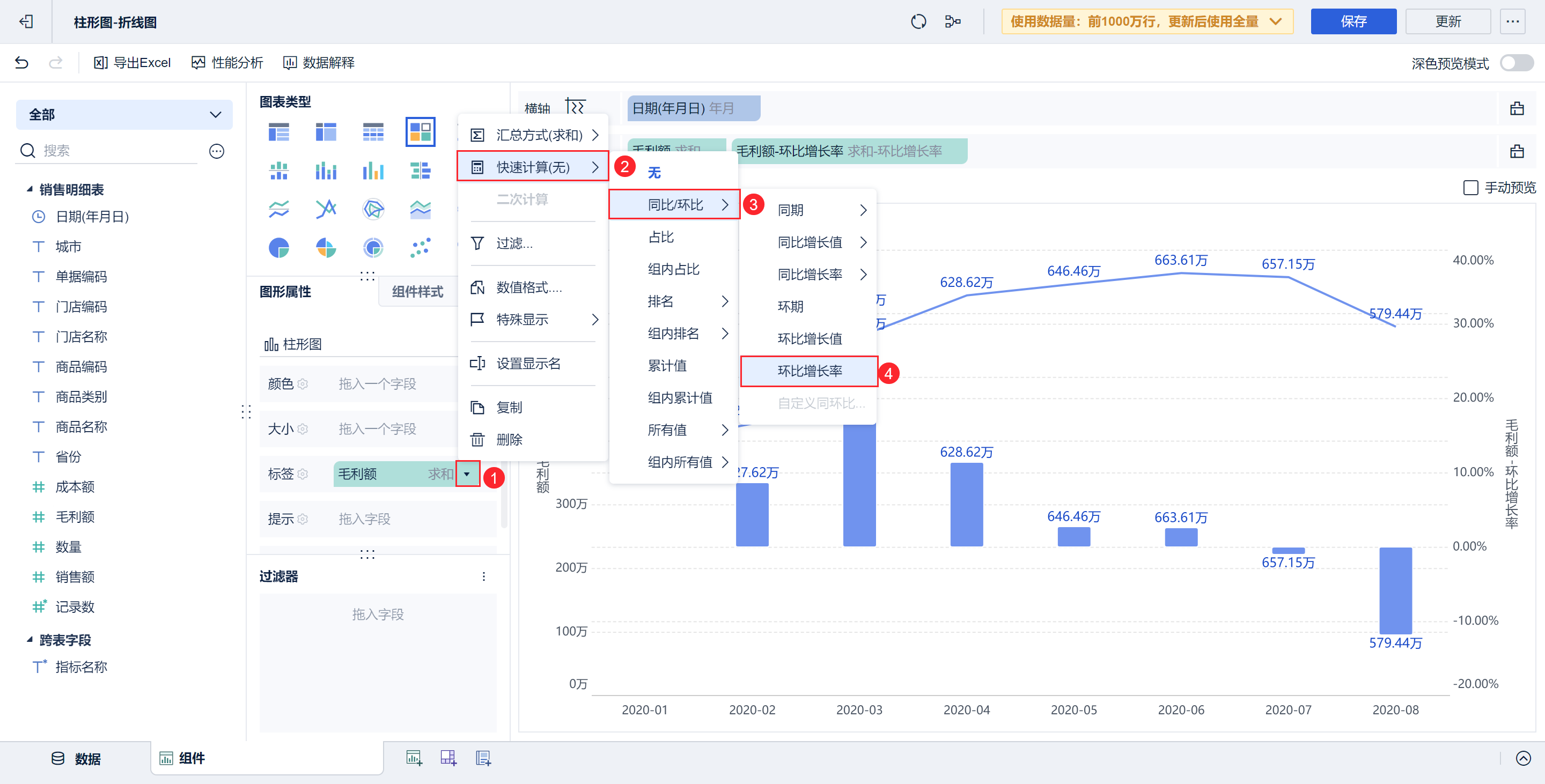Check the 手动预览 checkbox
The height and width of the screenshot is (784, 1545).
[x=1470, y=188]
